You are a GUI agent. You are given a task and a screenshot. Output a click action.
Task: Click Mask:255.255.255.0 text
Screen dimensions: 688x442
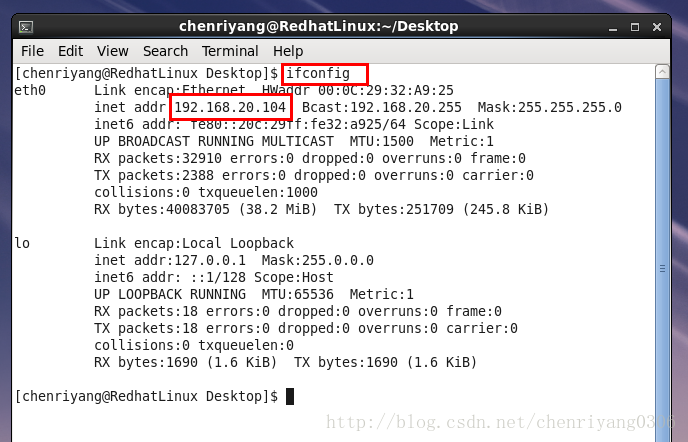click(x=549, y=107)
